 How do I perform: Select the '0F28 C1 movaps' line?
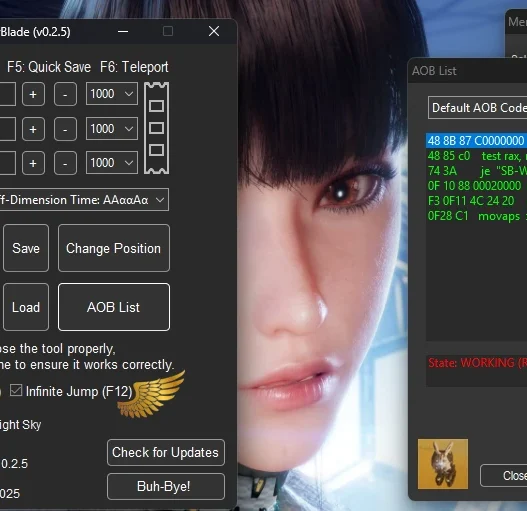pyautogui.click(x=476, y=216)
